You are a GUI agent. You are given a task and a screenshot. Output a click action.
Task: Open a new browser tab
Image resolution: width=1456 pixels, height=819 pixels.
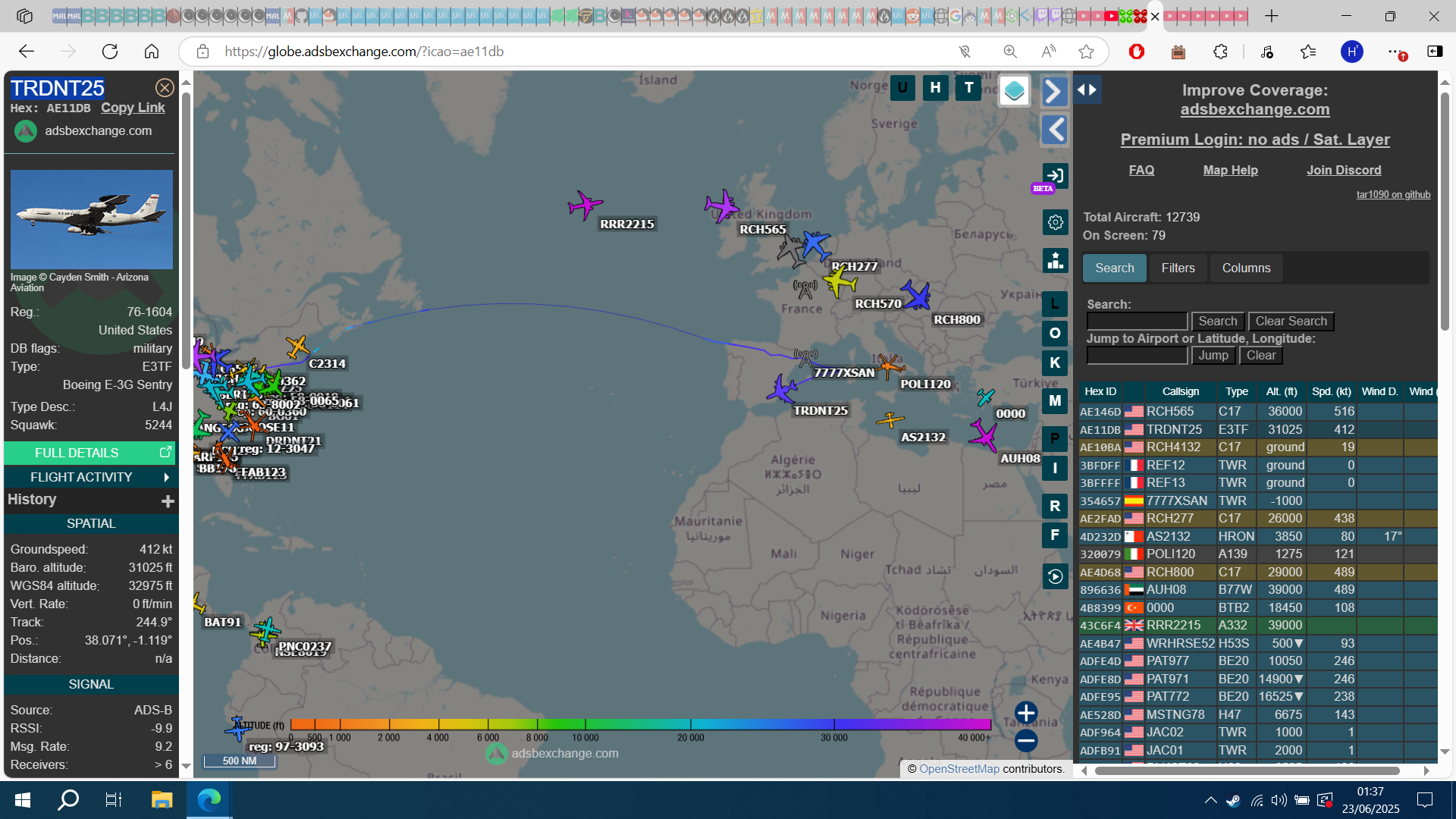point(1272,16)
